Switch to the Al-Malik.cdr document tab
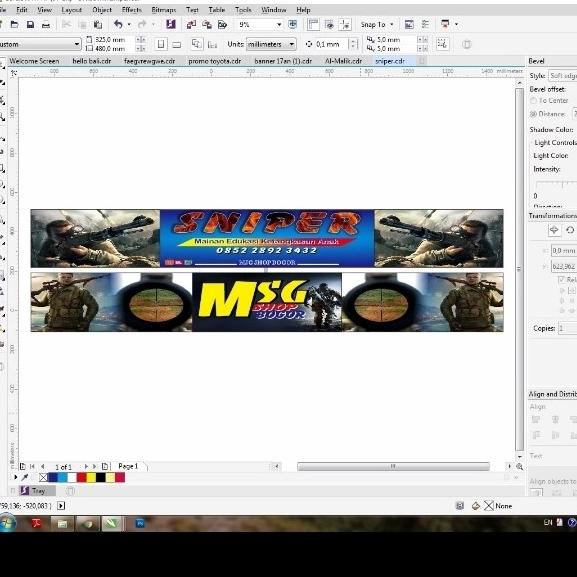This screenshot has width=577, height=577. coord(343,61)
